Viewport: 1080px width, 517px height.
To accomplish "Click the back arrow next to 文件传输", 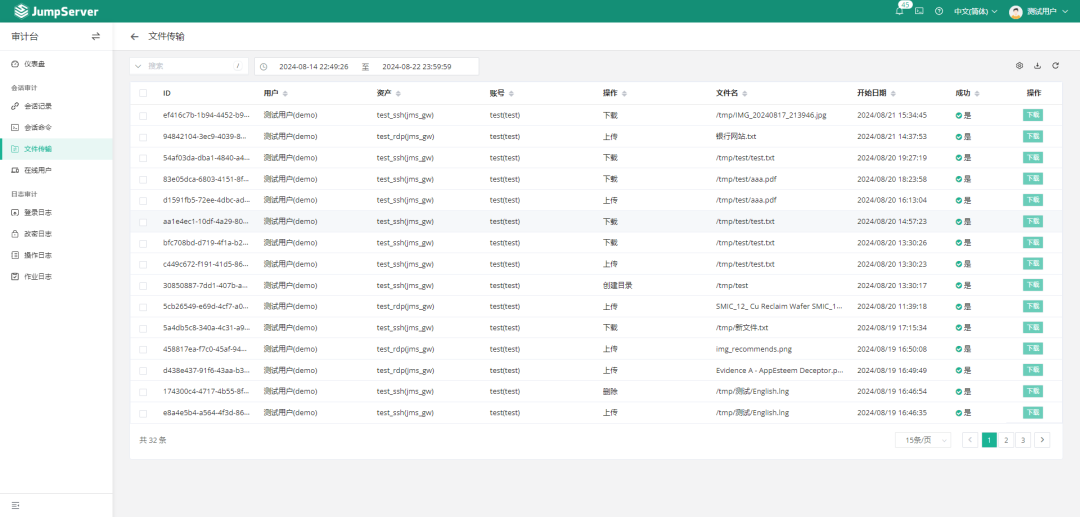I will coord(135,36).
